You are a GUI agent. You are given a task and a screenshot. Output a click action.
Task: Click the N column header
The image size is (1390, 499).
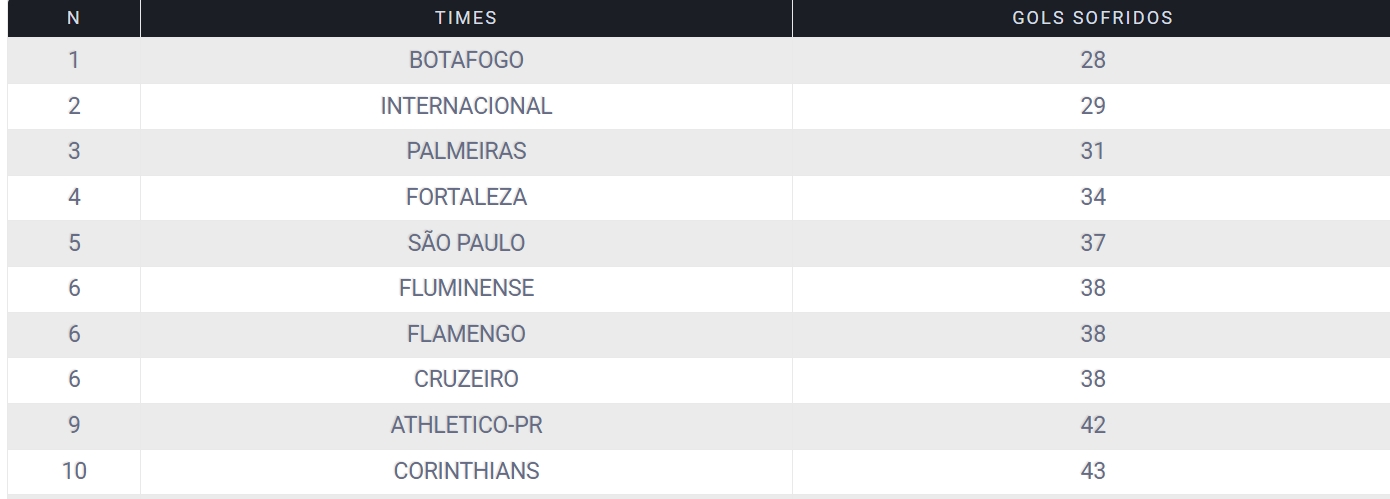click(73, 18)
